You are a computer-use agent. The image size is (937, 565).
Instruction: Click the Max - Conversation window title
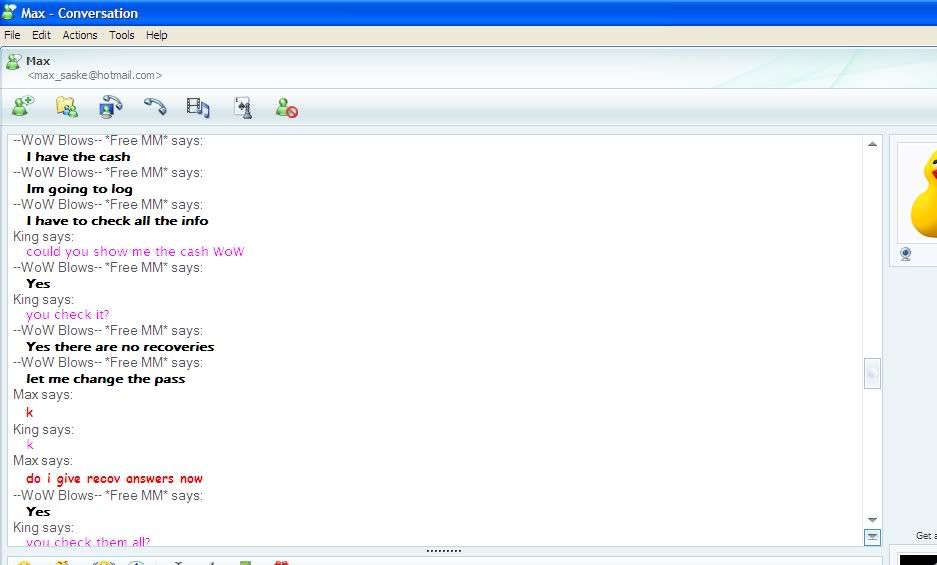tap(79, 13)
